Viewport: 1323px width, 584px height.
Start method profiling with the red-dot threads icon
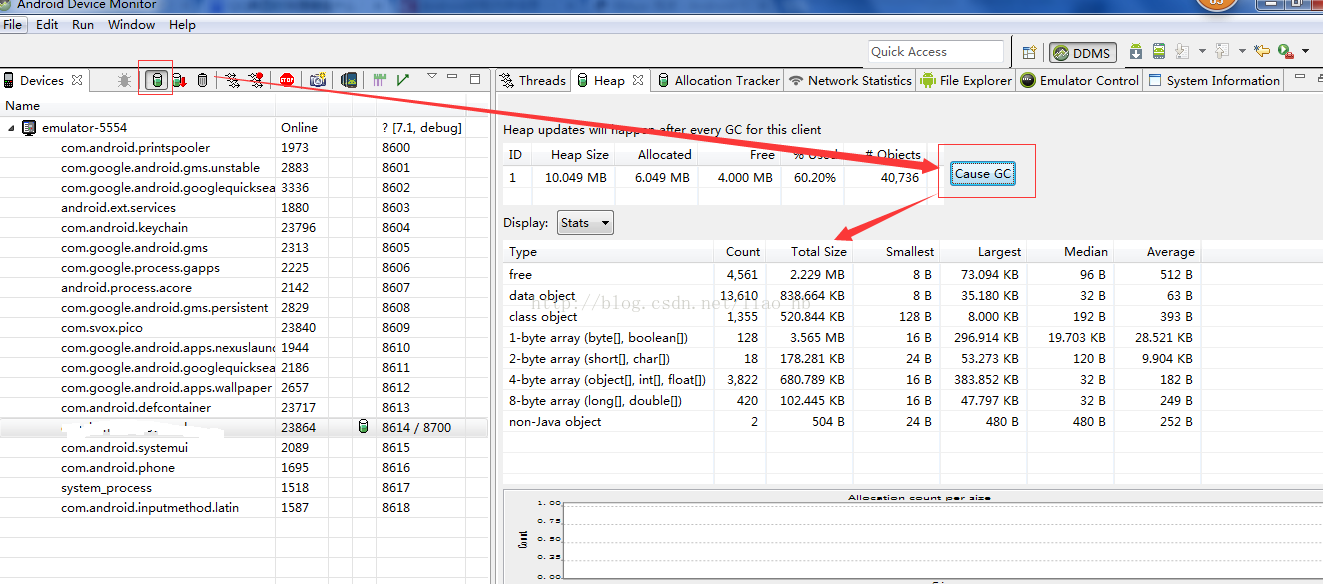pos(256,80)
